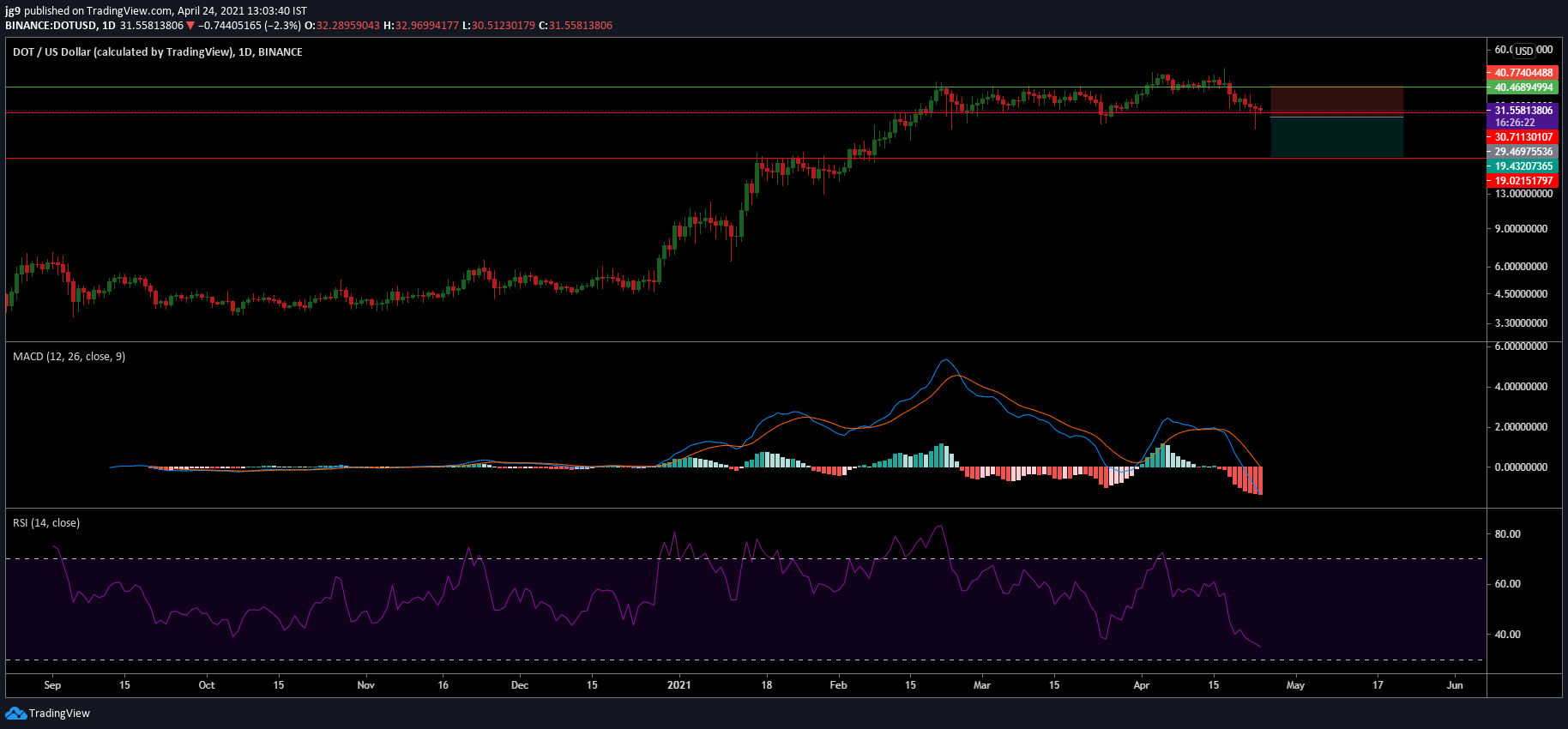
Task: Click the TradingView cloud logo icon
Action: coord(15,714)
